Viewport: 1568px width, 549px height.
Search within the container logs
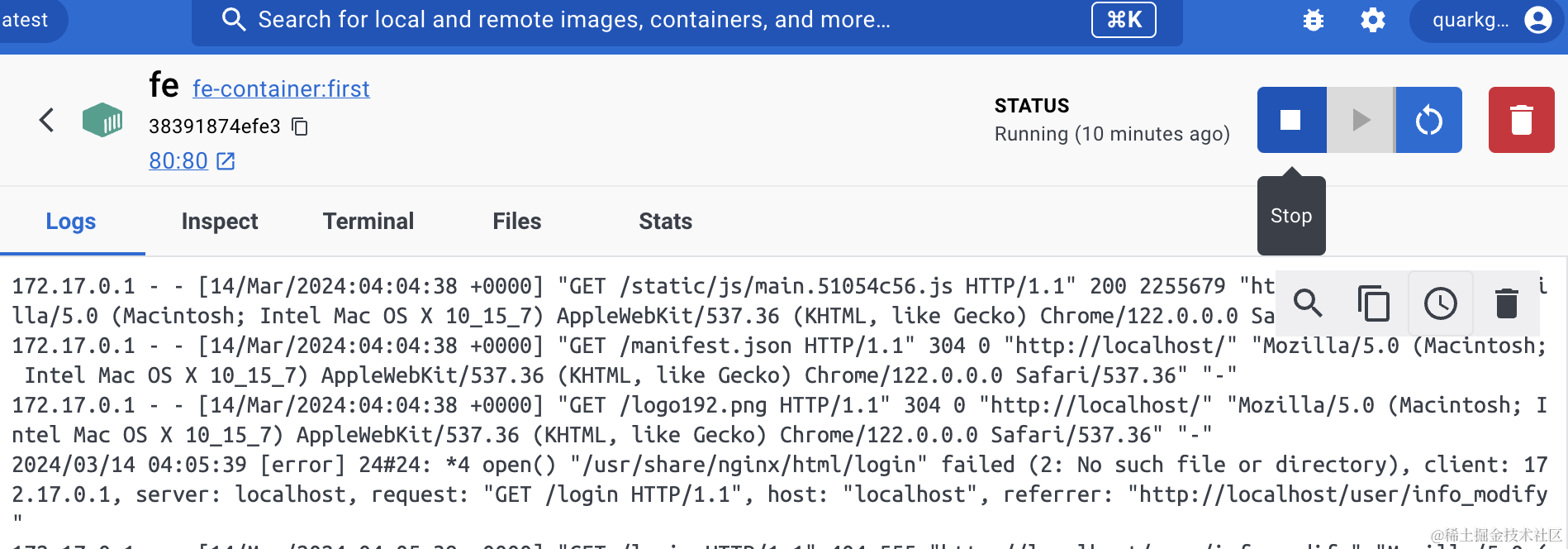[1308, 303]
